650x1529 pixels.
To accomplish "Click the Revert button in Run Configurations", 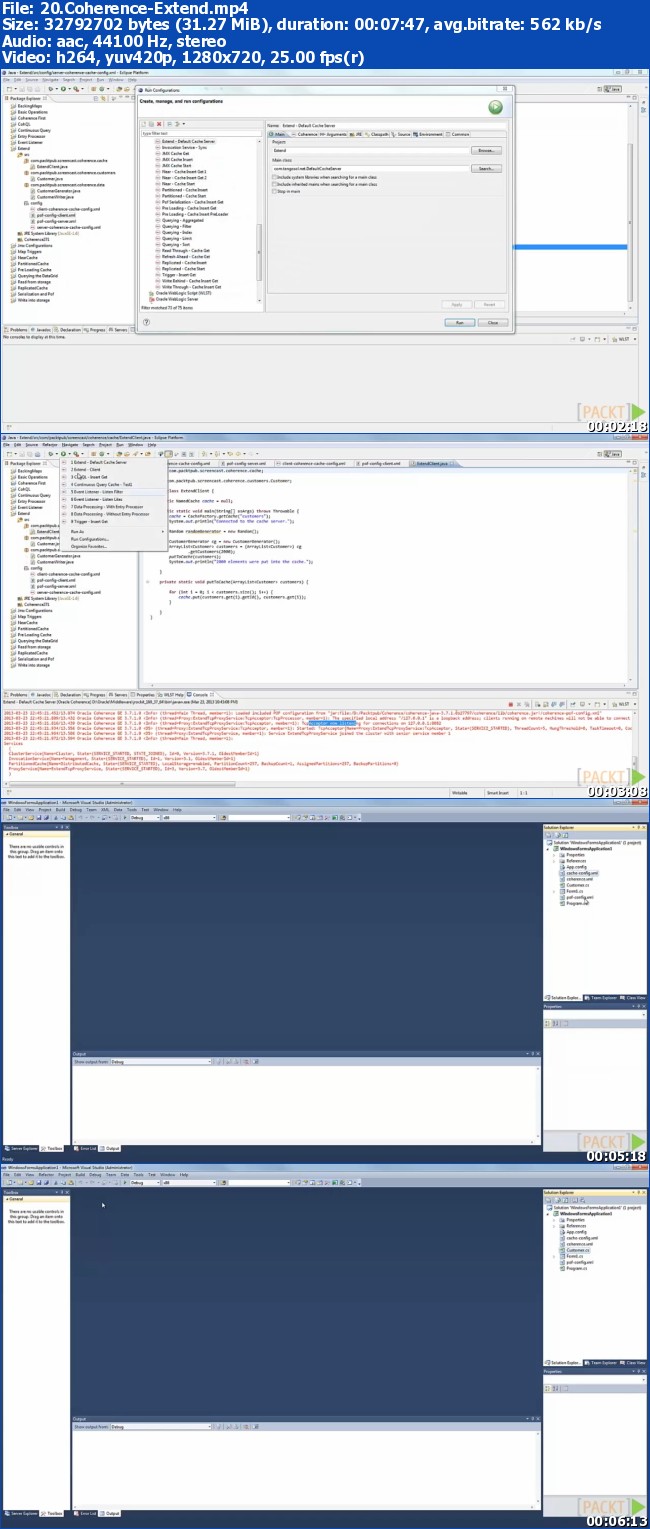I will tap(489, 304).
